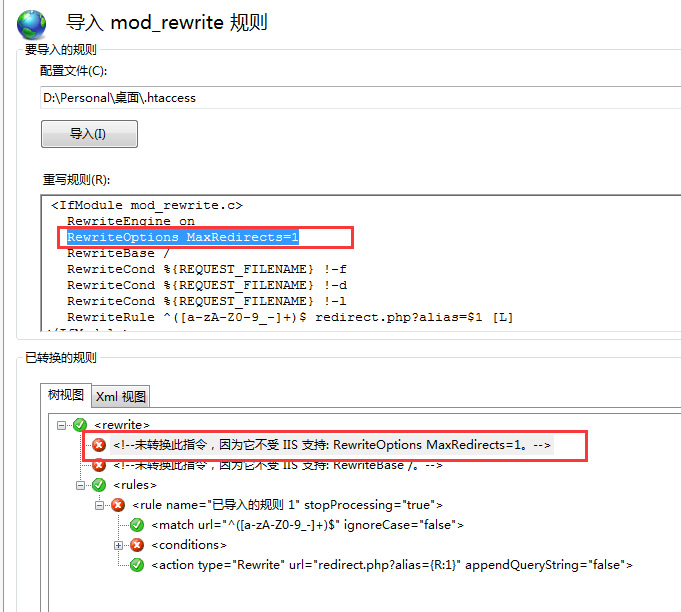681x612 pixels.
Task: Click the 配置文件 path input field
Action: click(x=360, y=98)
